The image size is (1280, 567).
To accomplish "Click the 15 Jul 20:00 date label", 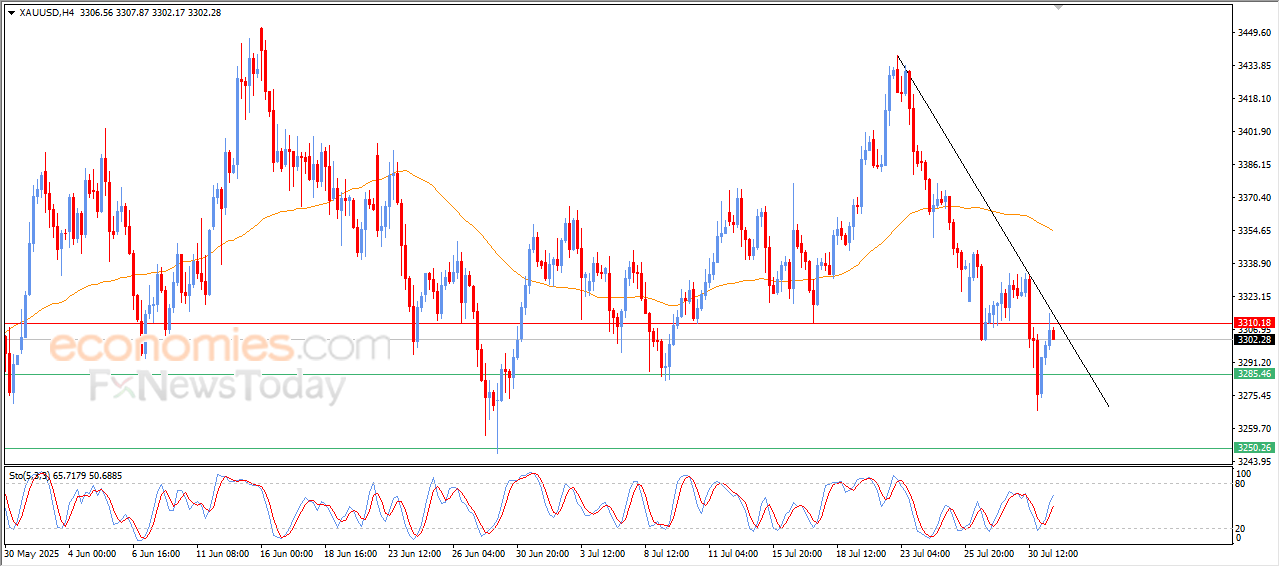I will [797, 552].
